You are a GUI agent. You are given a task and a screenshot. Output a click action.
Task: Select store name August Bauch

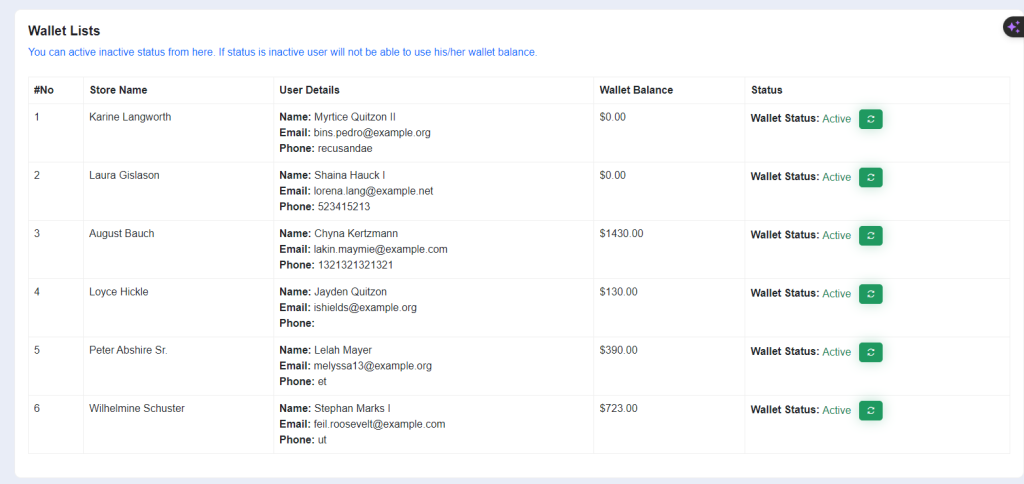coord(121,233)
